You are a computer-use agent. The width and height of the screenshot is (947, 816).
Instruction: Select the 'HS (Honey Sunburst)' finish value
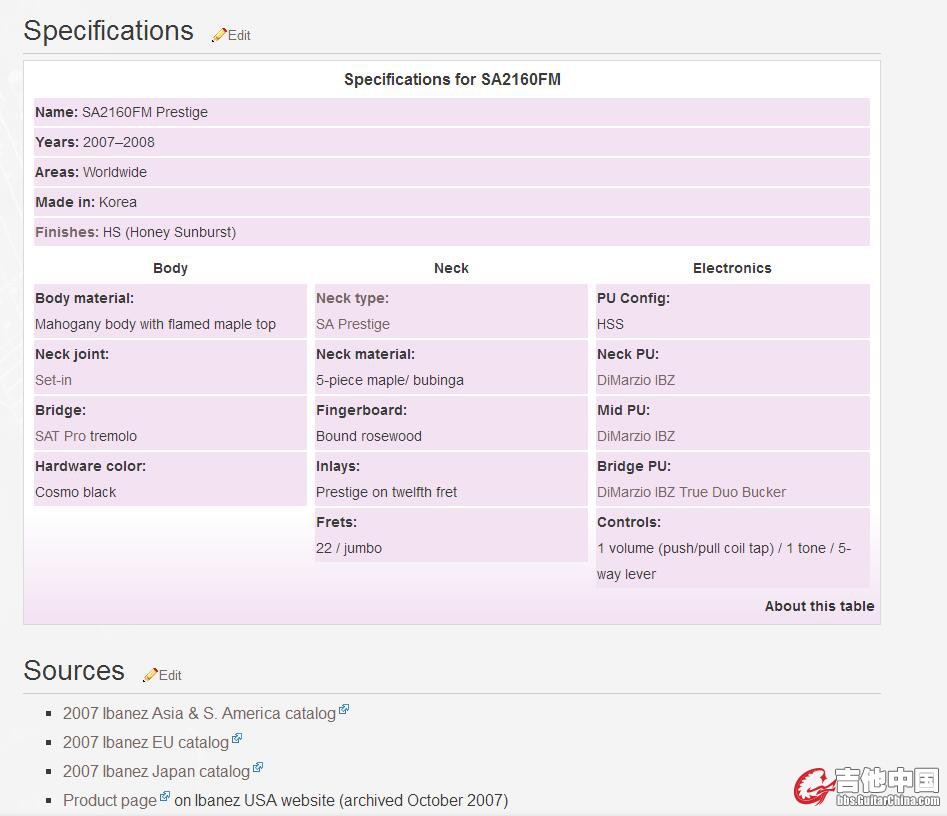click(170, 232)
